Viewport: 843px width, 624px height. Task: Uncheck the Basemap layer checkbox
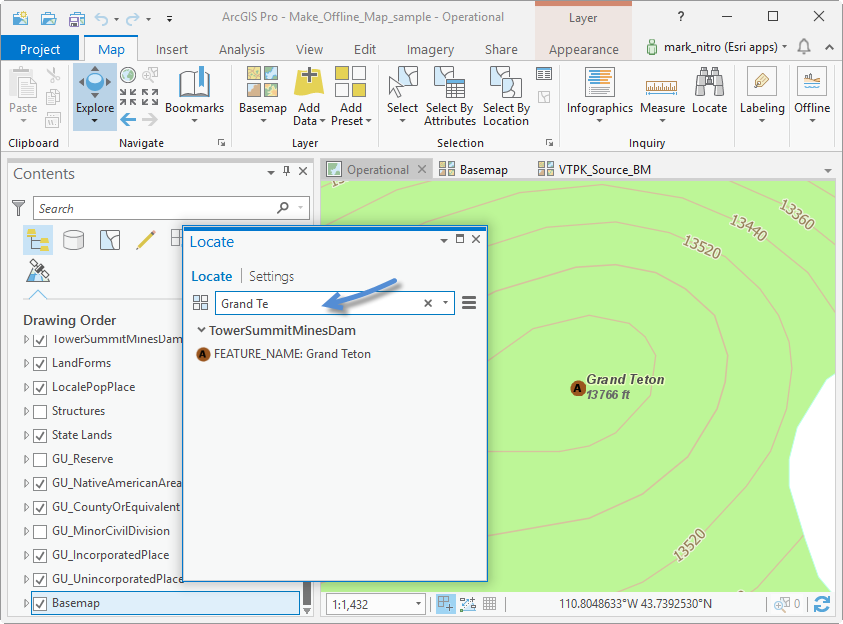click(40, 604)
